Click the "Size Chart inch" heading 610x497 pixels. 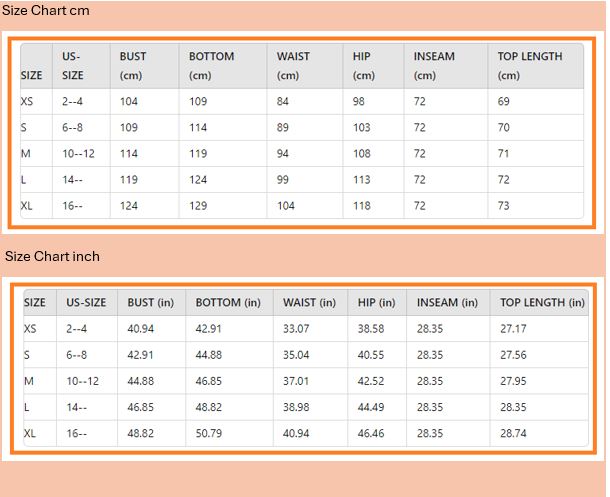[52, 256]
